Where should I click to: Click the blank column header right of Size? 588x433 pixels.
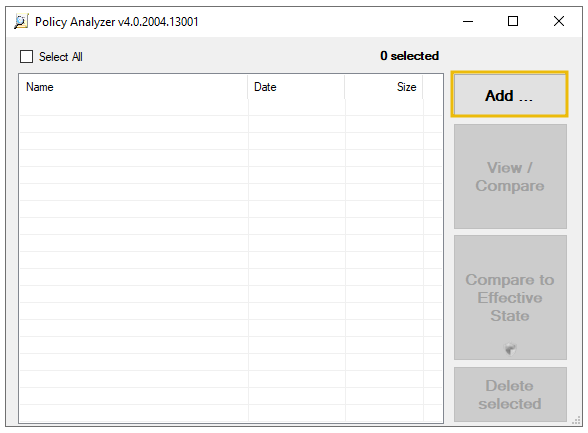tap(433, 87)
